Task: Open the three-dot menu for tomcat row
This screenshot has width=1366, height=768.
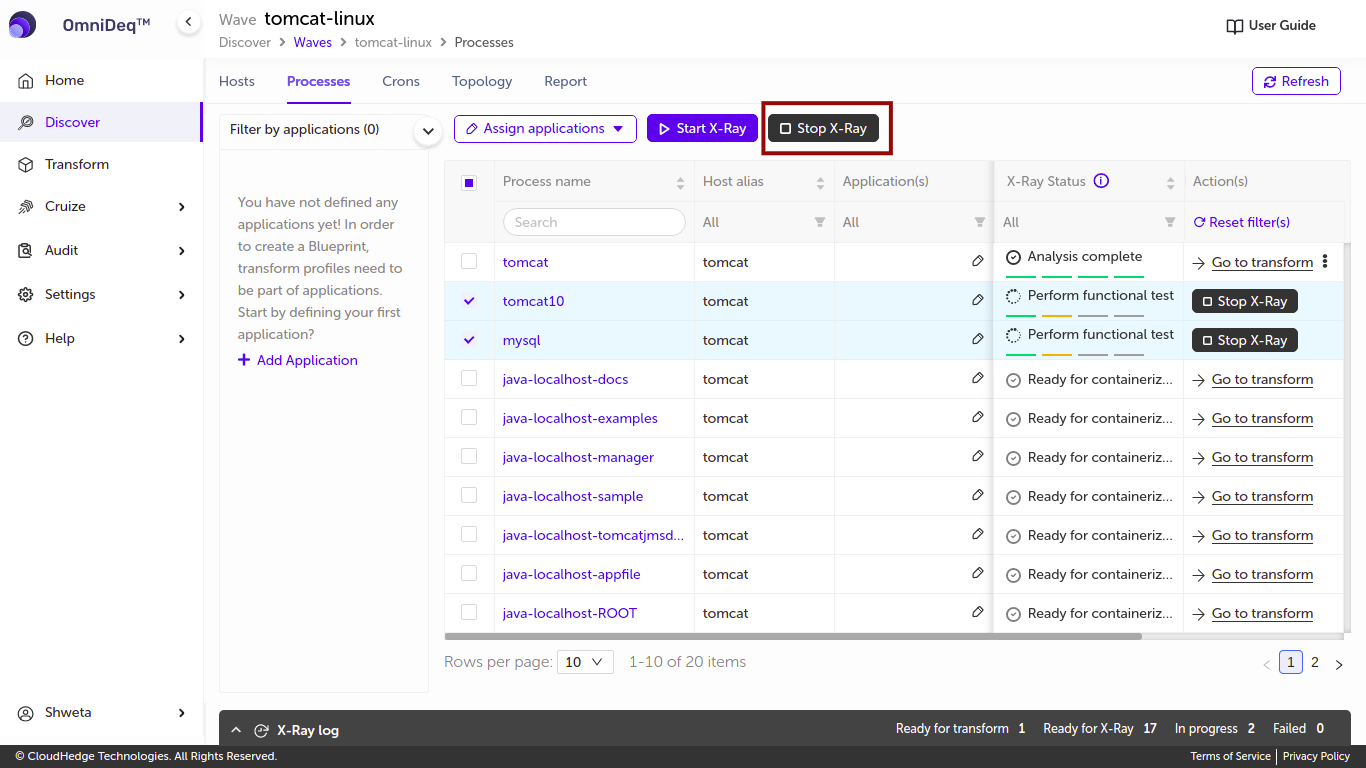Action: click(1325, 261)
